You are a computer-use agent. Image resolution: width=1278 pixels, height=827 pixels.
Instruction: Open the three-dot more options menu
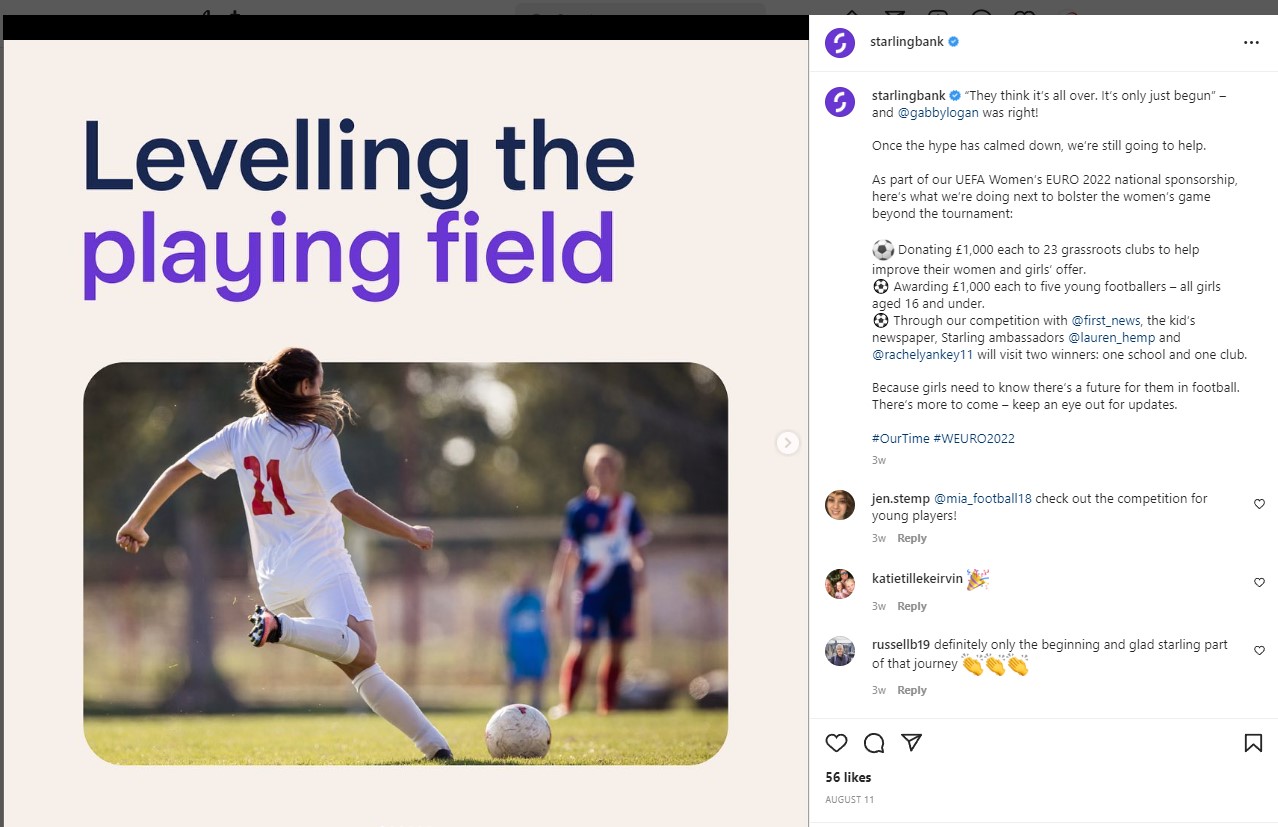1251,43
